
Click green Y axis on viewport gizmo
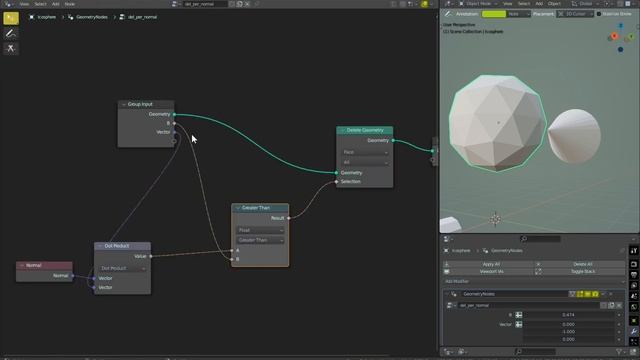point(631,37)
